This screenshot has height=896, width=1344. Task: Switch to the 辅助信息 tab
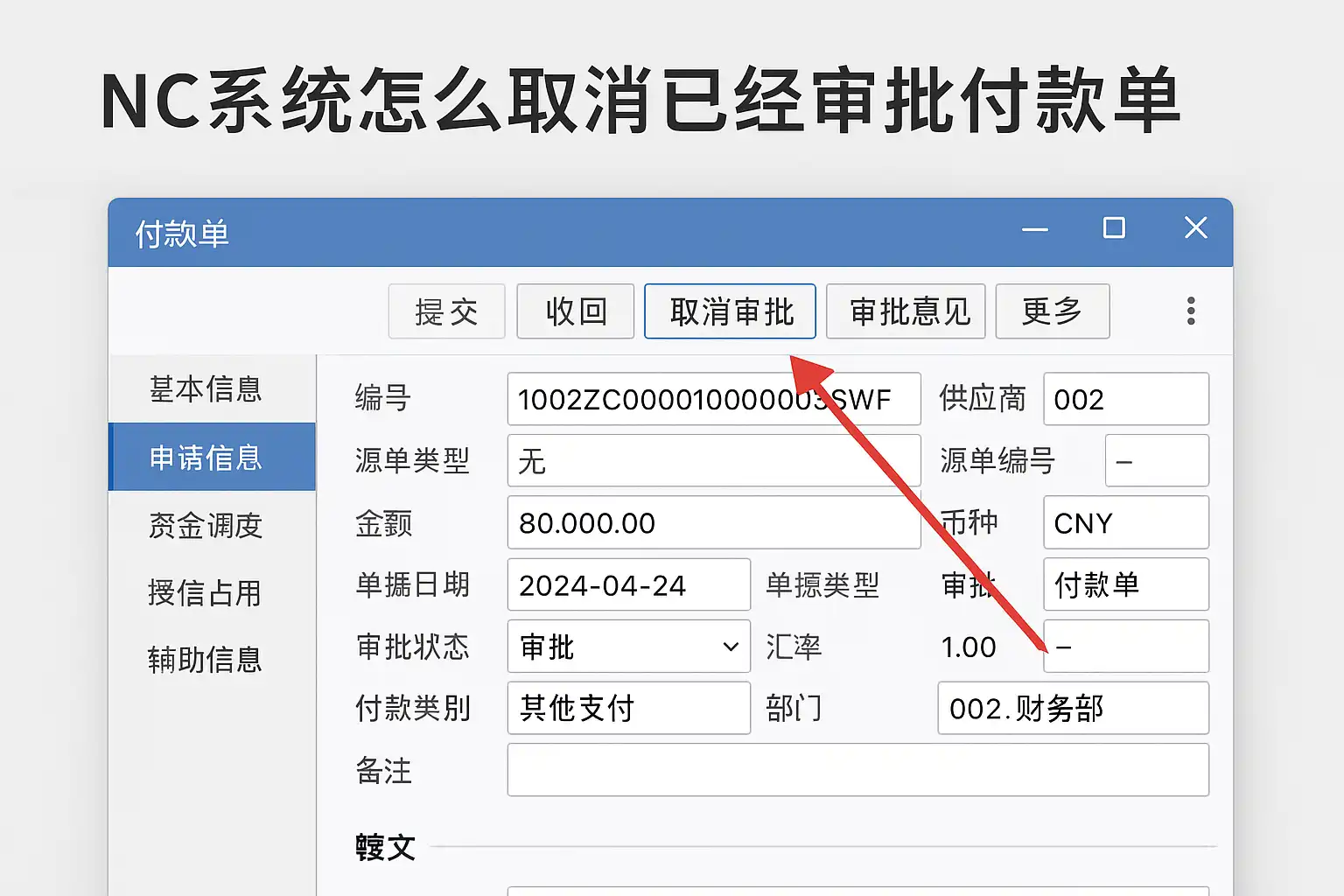tap(212, 660)
